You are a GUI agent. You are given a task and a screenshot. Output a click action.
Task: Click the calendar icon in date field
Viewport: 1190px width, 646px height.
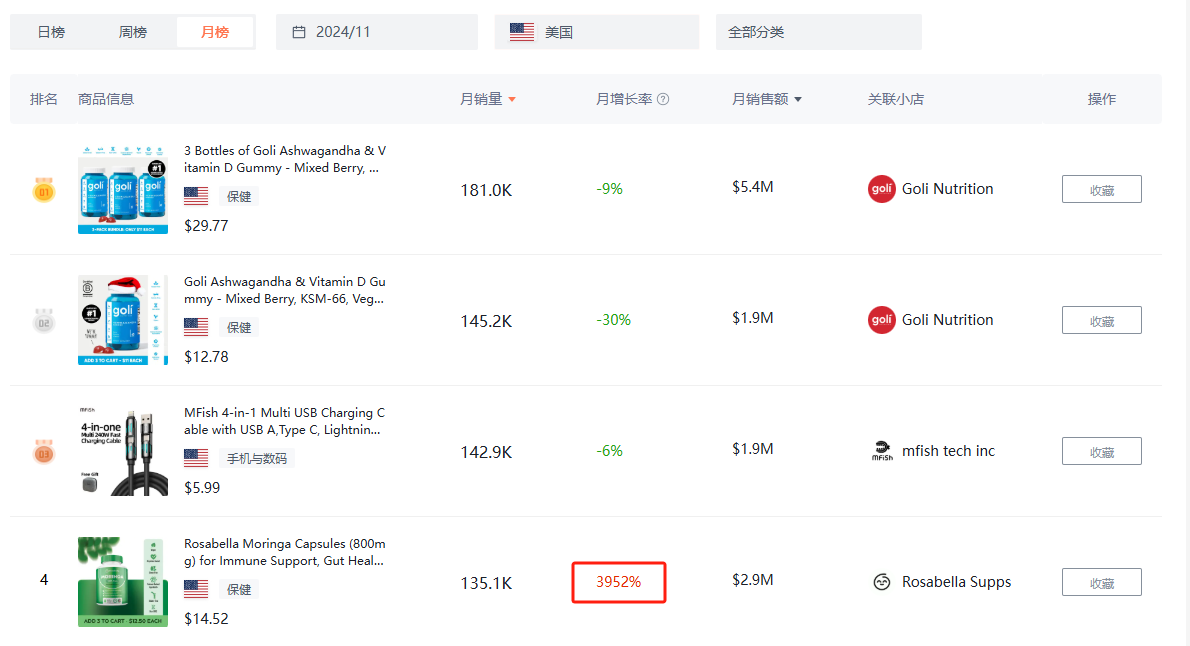[x=298, y=32]
